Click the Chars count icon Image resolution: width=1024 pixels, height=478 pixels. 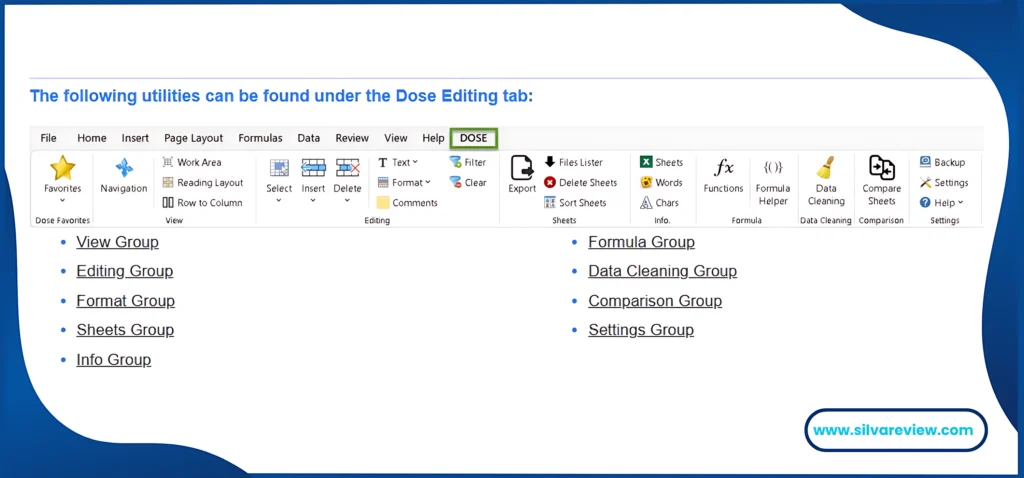[x=646, y=203]
